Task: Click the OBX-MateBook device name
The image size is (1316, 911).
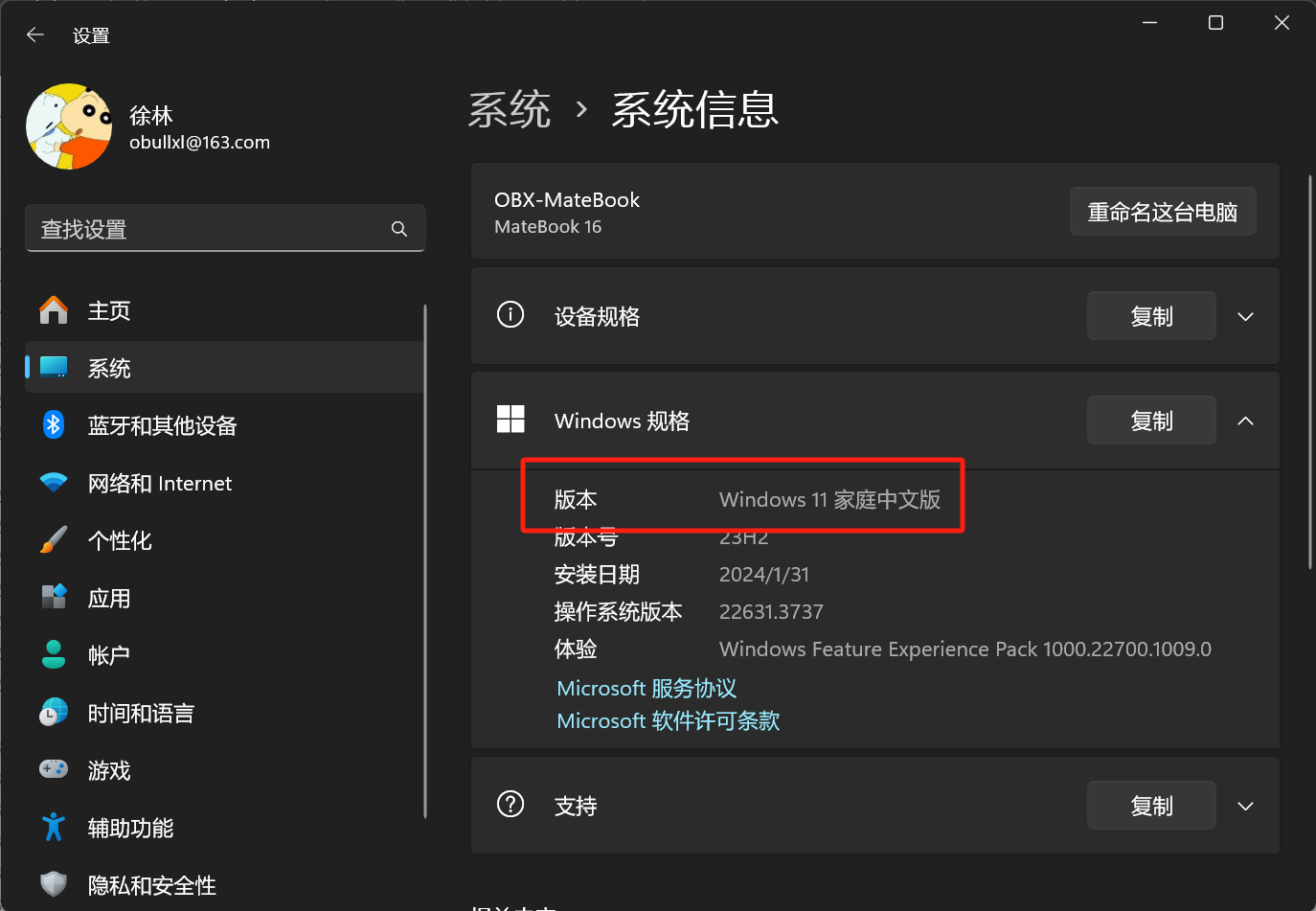Action: 567,199
